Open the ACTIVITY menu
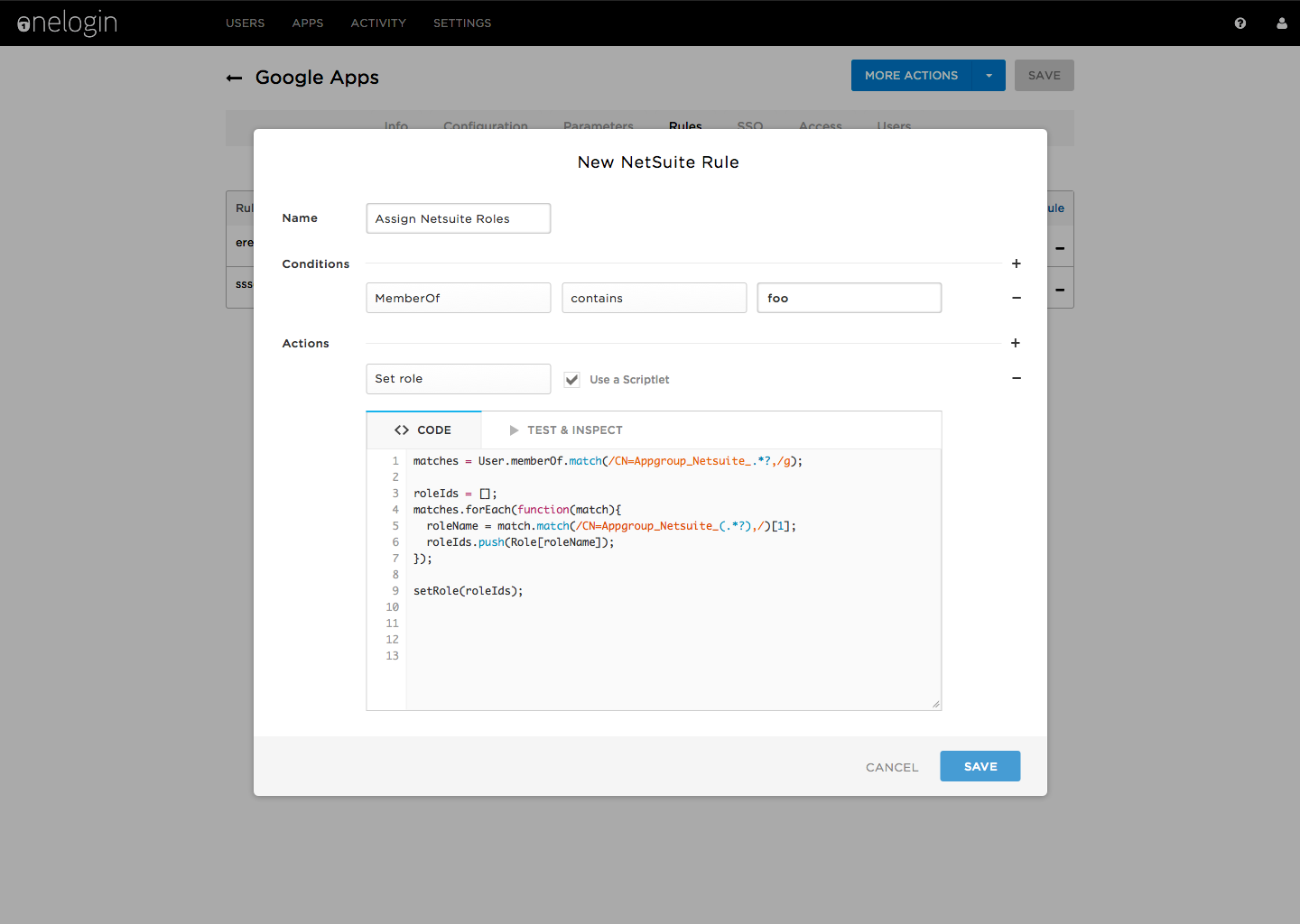This screenshot has height=924, width=1300. 378,23
